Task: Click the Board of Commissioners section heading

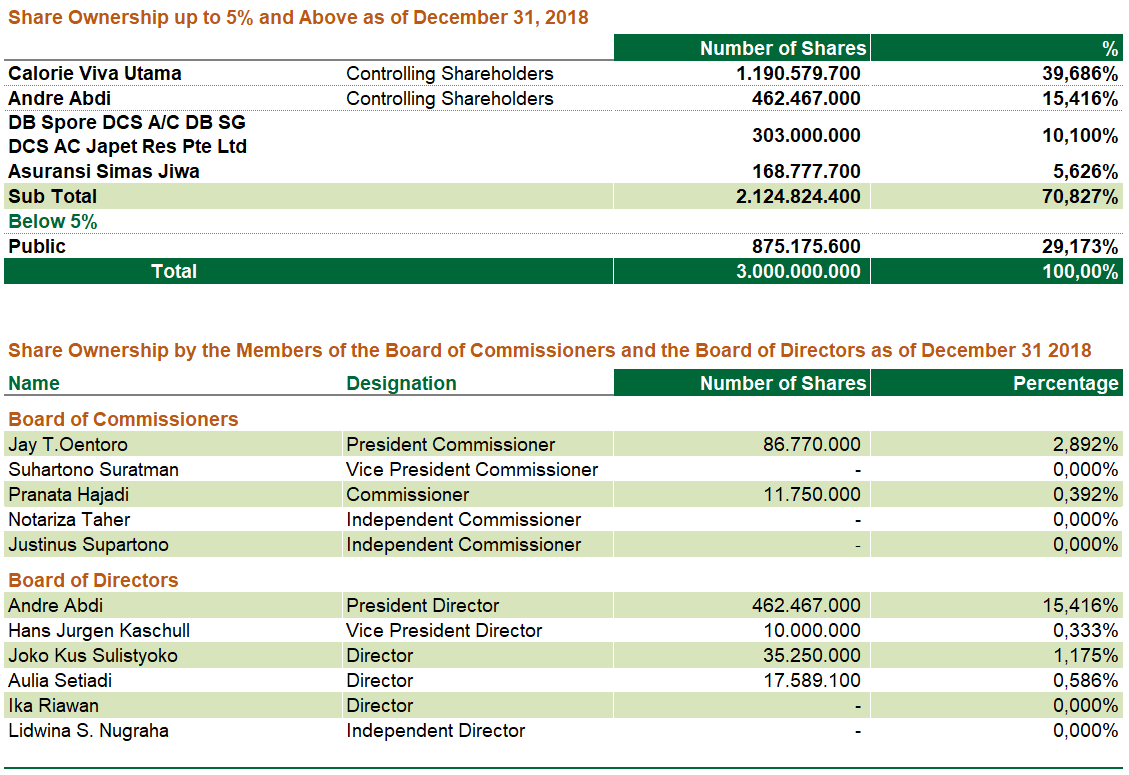Action: coord(123,420)
